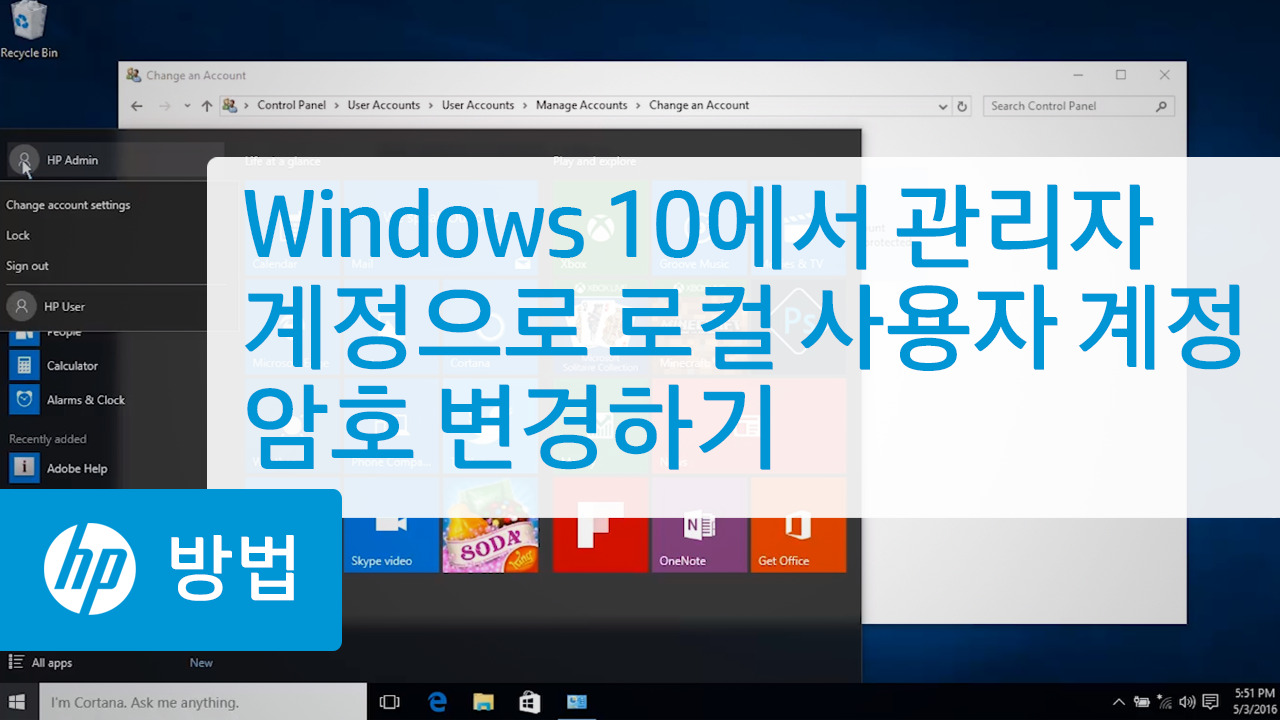Open the volume control in system tray
The width and height of the screenshot is (1280, 720).
pos(1186,701)
